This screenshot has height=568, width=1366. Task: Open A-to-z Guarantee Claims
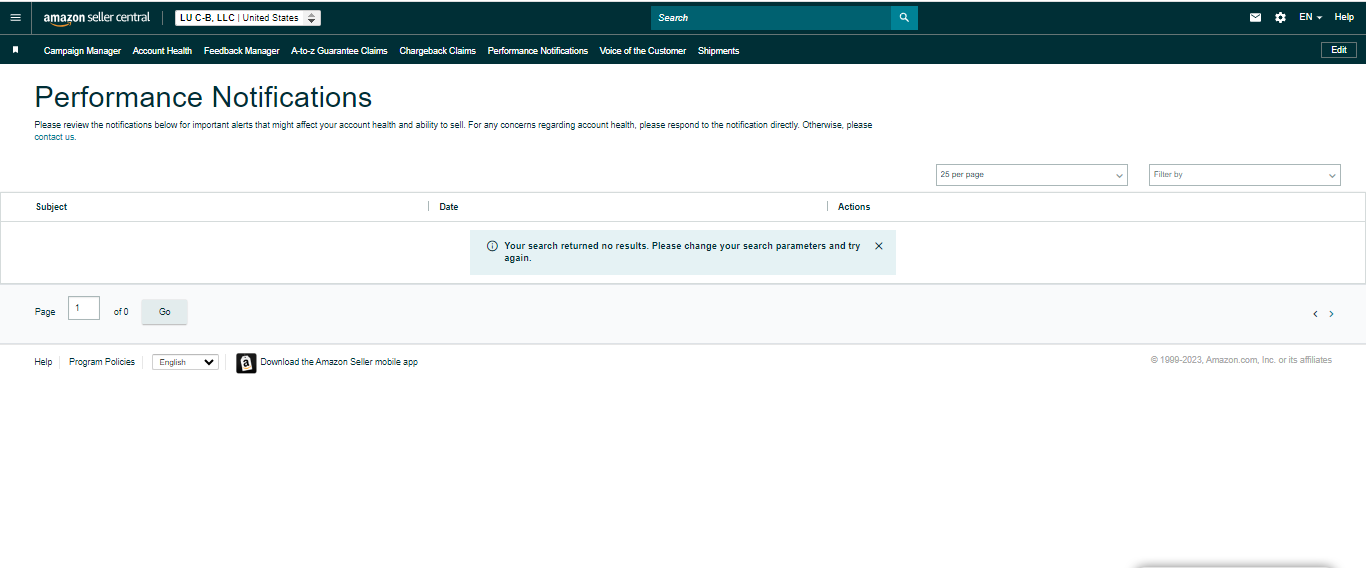click(339, 51)
